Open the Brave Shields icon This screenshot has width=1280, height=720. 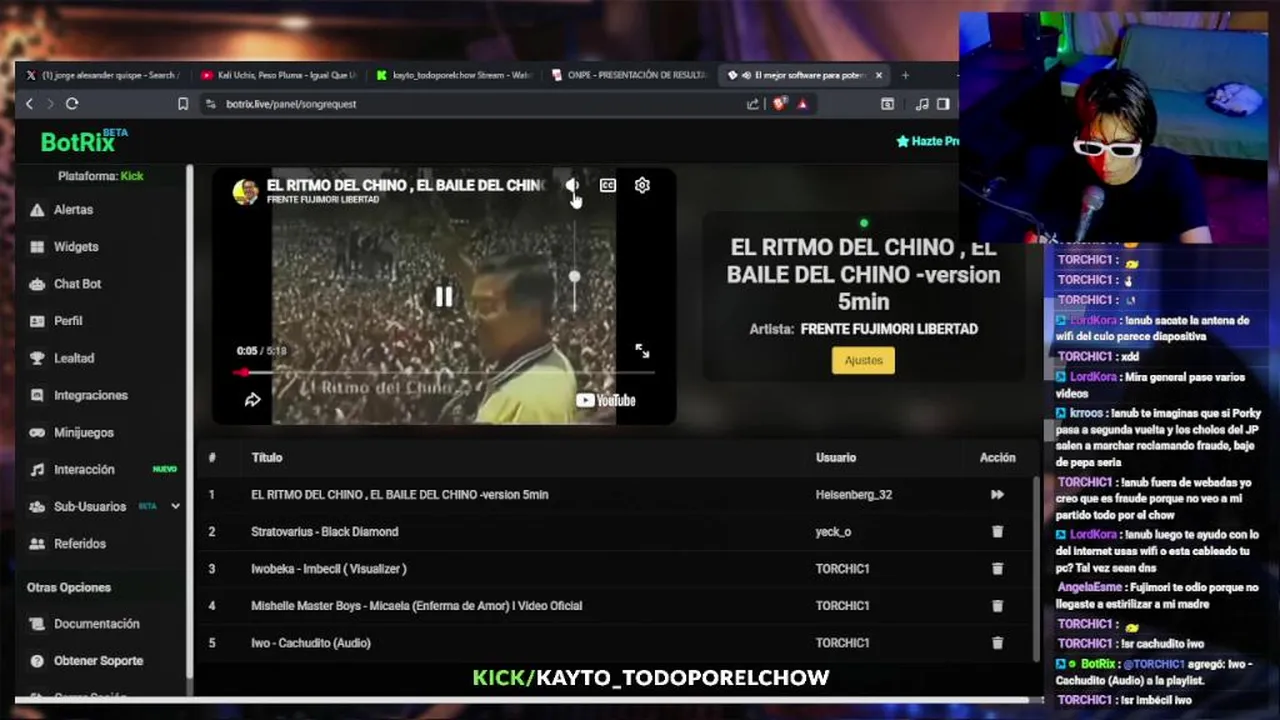(779, 104)
